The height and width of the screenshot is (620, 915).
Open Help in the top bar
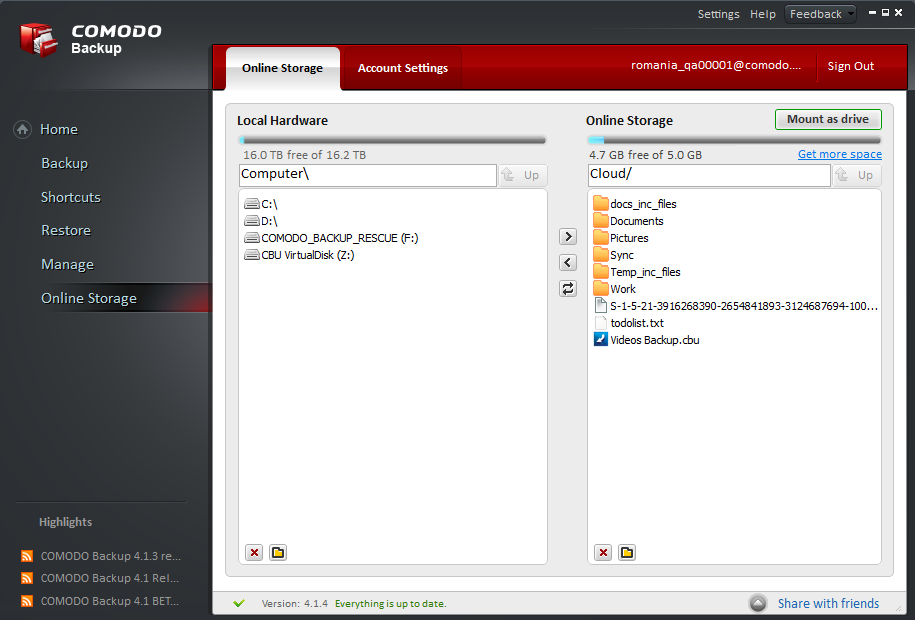point(763,14)
